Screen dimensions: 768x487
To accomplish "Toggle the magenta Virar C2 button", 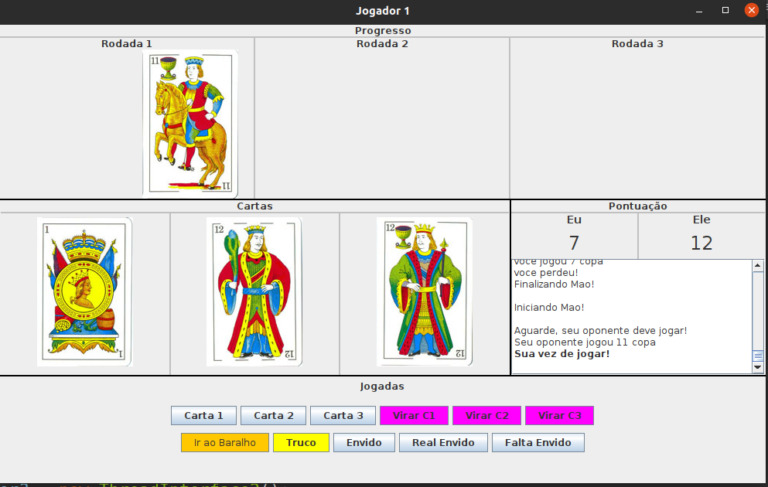I will tap(487, 415).
